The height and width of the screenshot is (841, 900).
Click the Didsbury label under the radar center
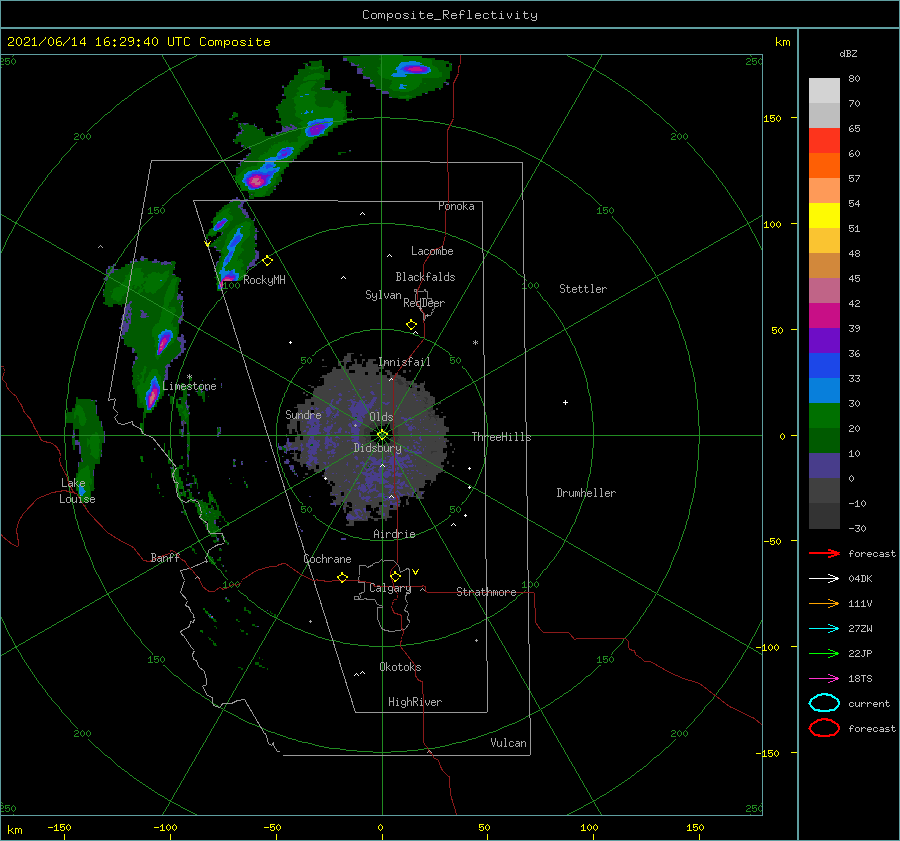coord(377,448)
